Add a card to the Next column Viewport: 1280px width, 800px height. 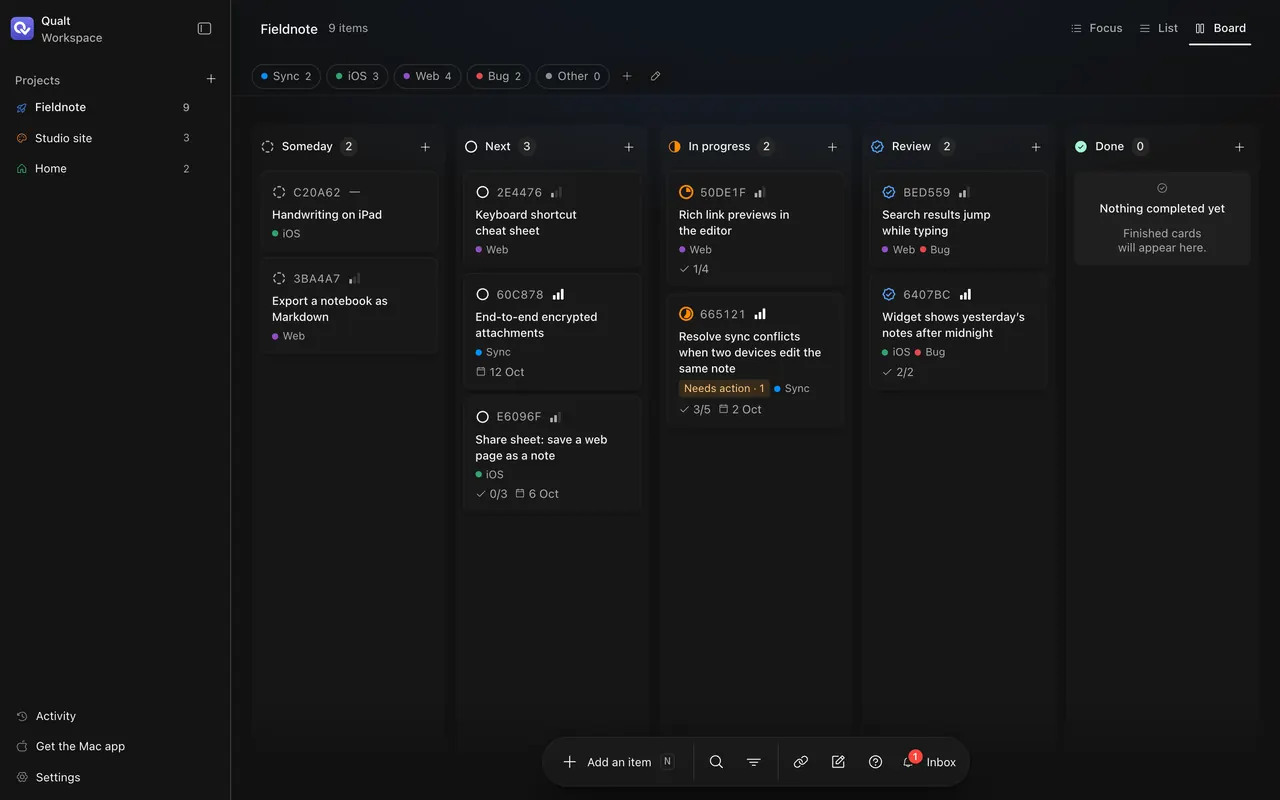point(629,147)
